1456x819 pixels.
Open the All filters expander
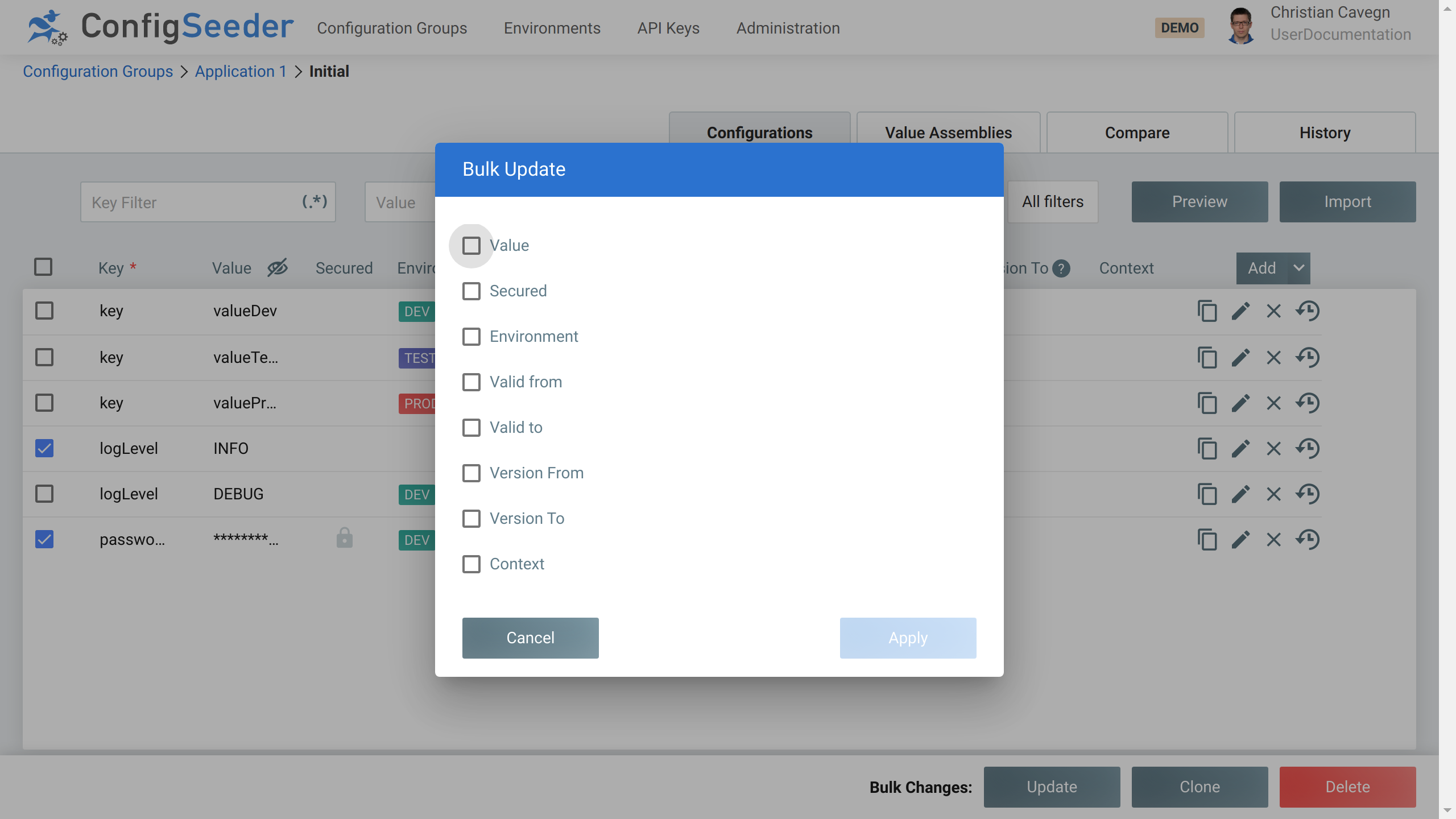1052,202
